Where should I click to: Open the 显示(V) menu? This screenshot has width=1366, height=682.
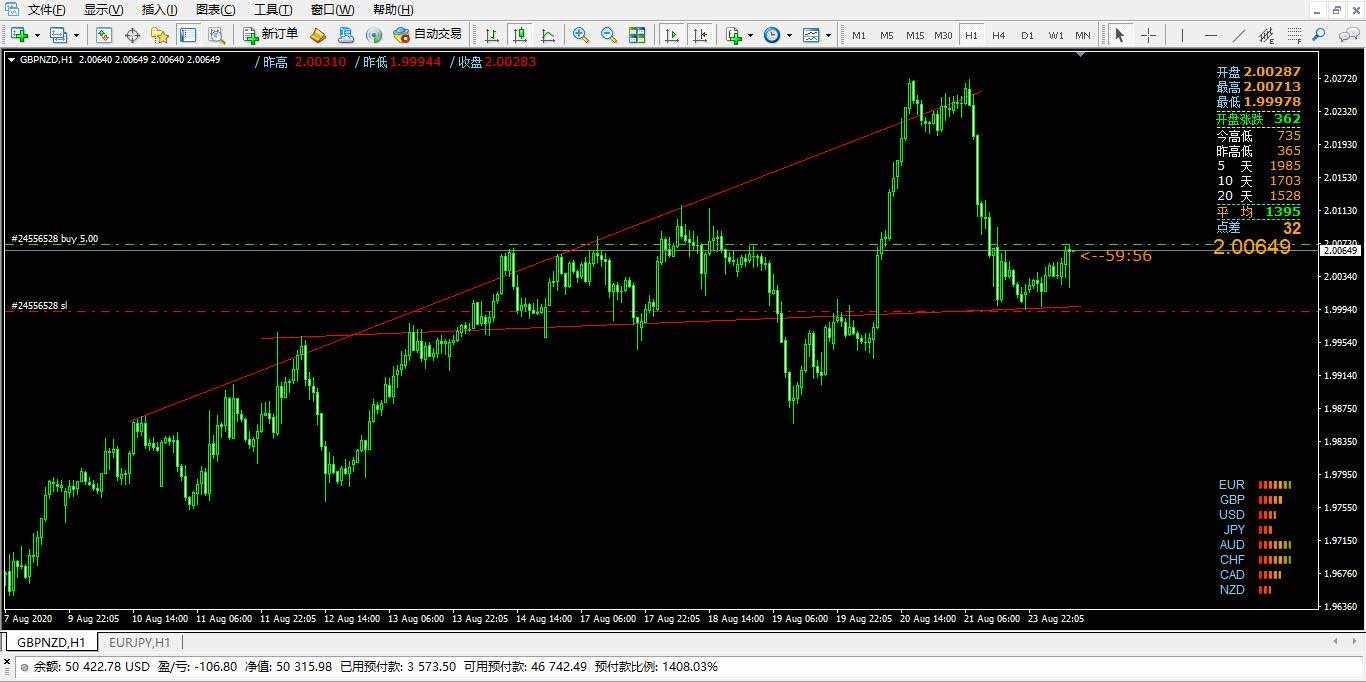[x=104, y=10]
